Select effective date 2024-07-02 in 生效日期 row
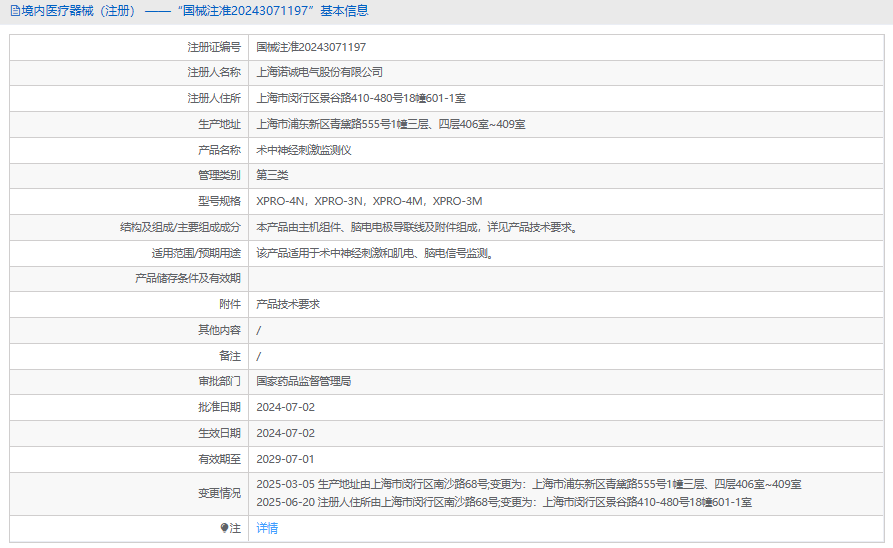Viewport: 893px width, 548px height. tap(285, 434)
